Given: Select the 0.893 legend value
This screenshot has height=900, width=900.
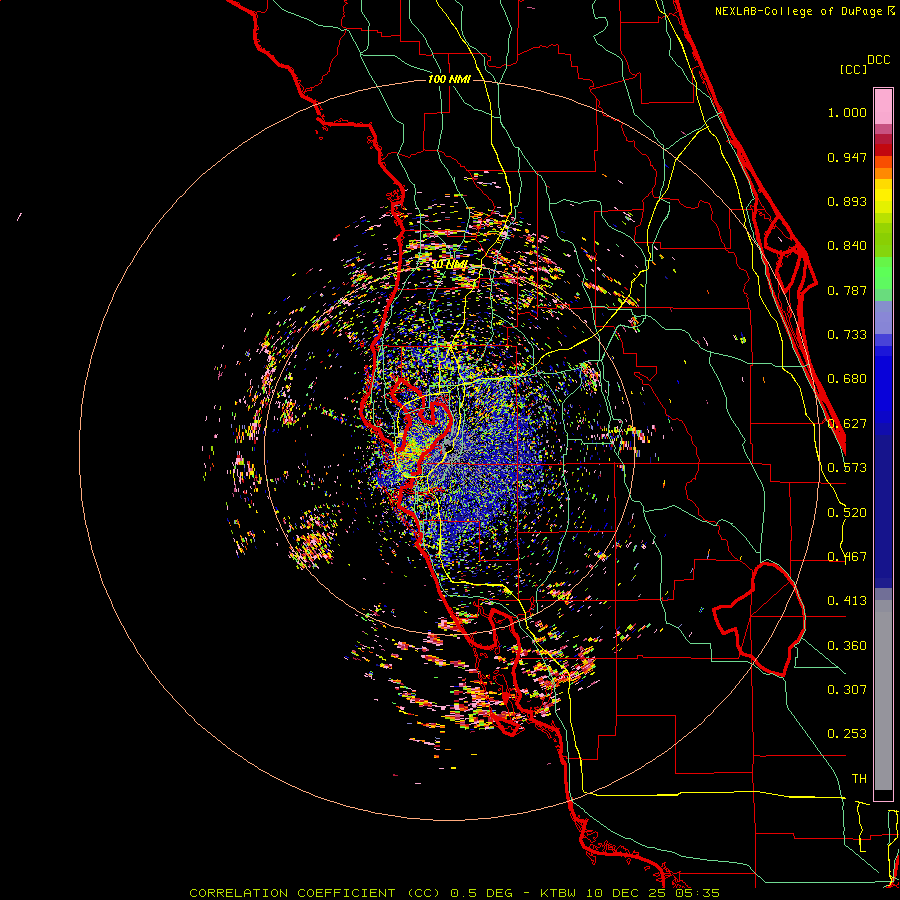Looking at the screenshot, I should [847, 201].
